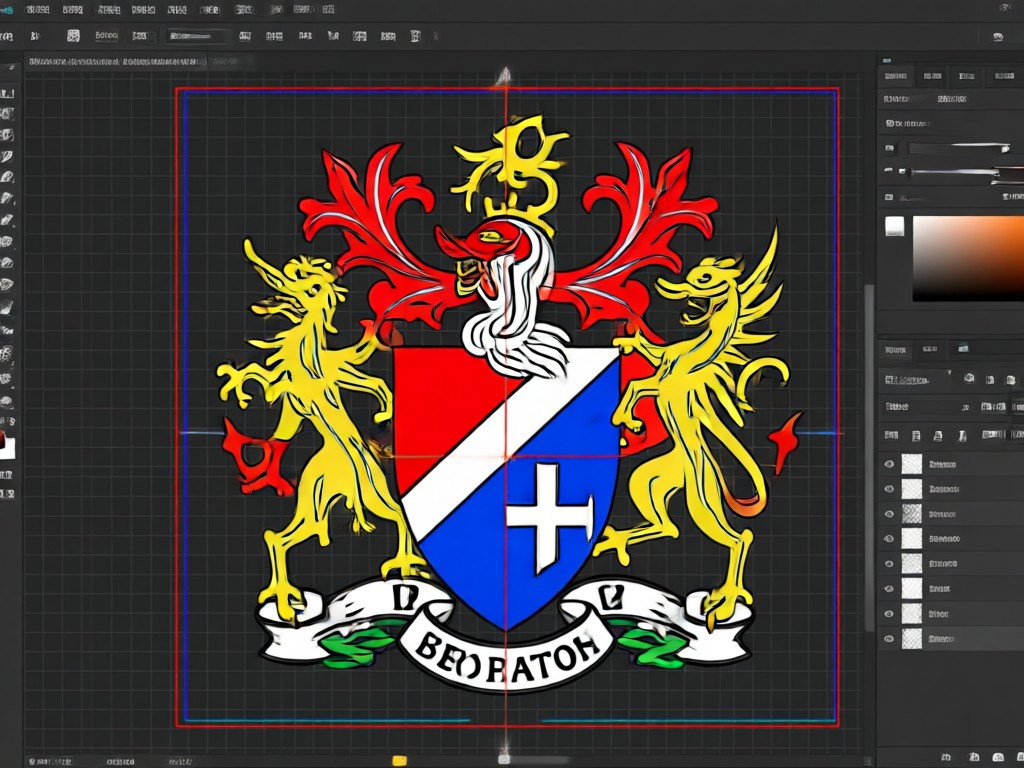1024x768 pixels.
Task: Click the teal app logo in the menu bar
Action: click(x=7, y=10)
